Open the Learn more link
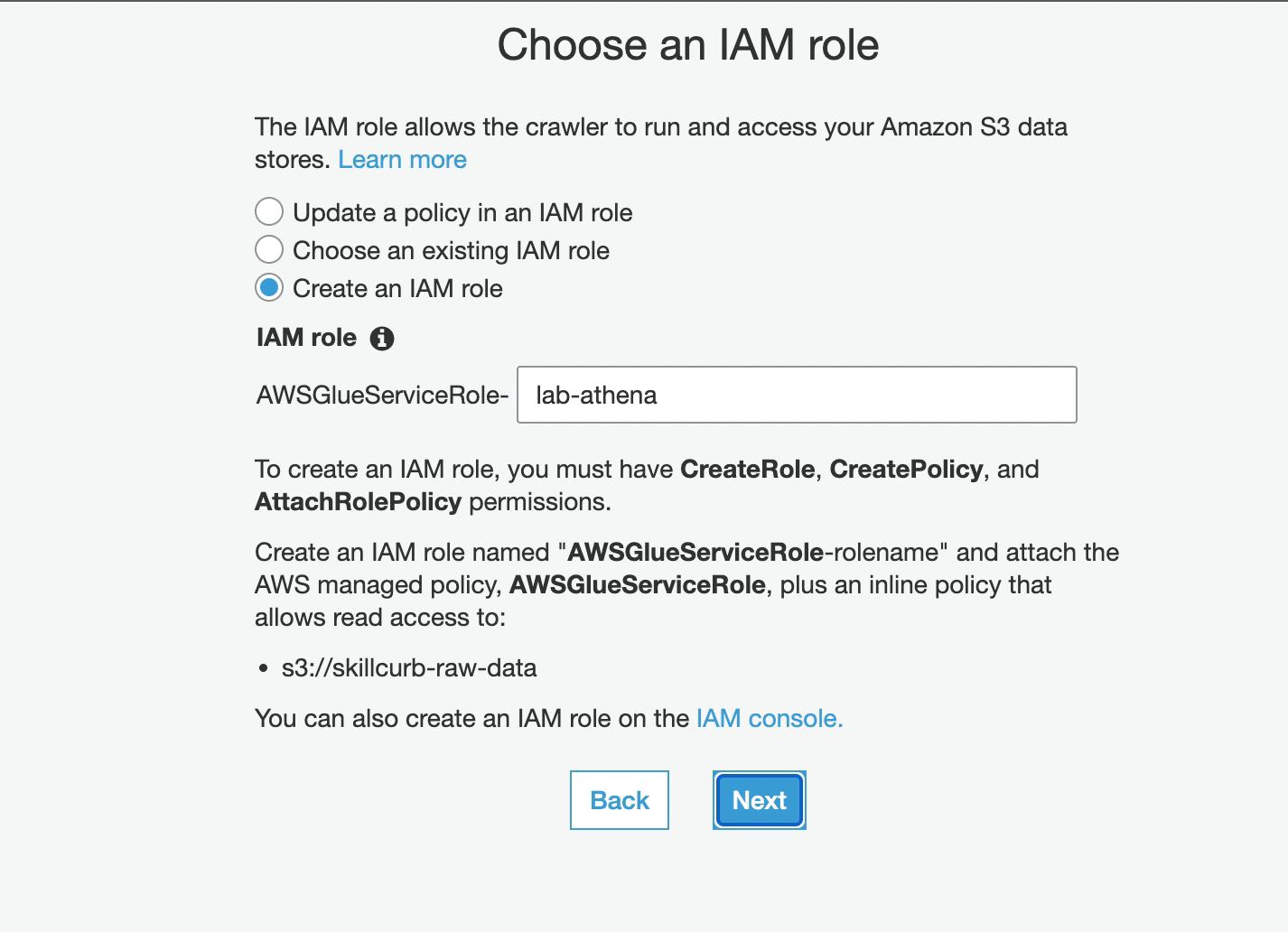Screen dimensions: 1288x932 [402, 160]
